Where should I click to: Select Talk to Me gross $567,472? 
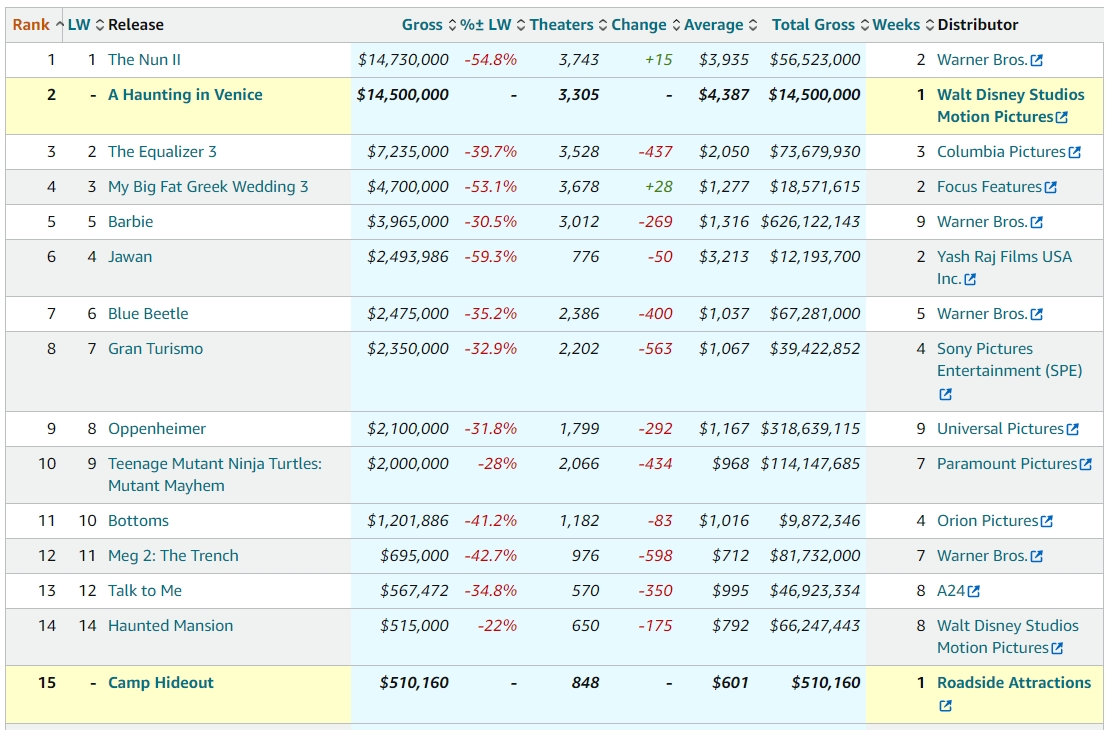point(414,591)
